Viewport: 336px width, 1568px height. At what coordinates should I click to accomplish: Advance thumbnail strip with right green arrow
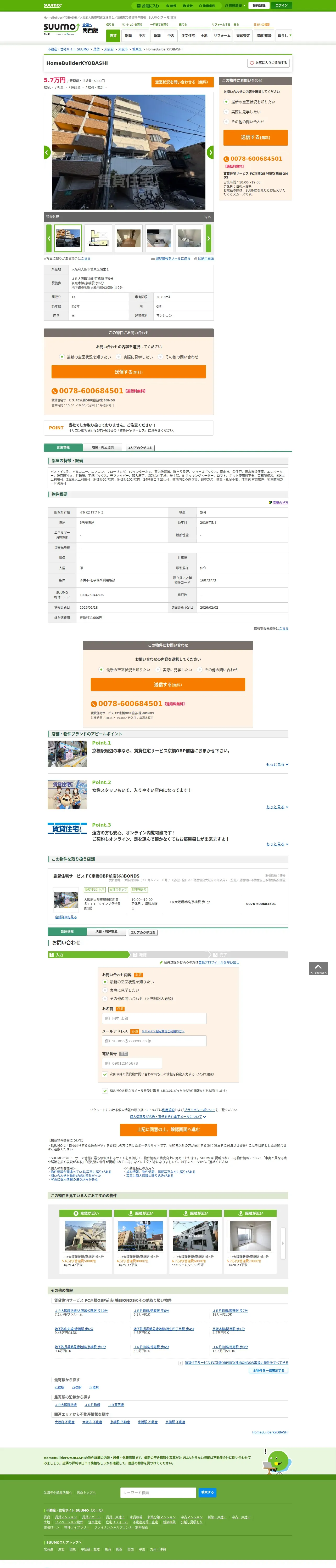pos(209,239)
